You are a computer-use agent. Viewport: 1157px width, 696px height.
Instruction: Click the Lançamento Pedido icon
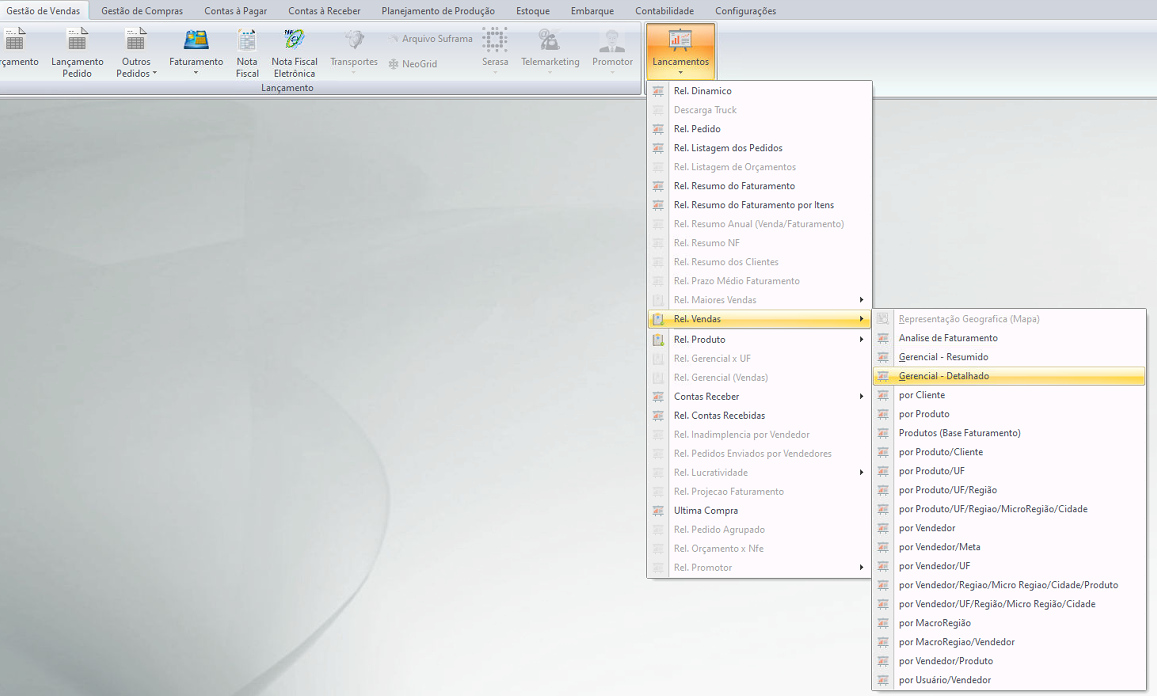[77, 41]
